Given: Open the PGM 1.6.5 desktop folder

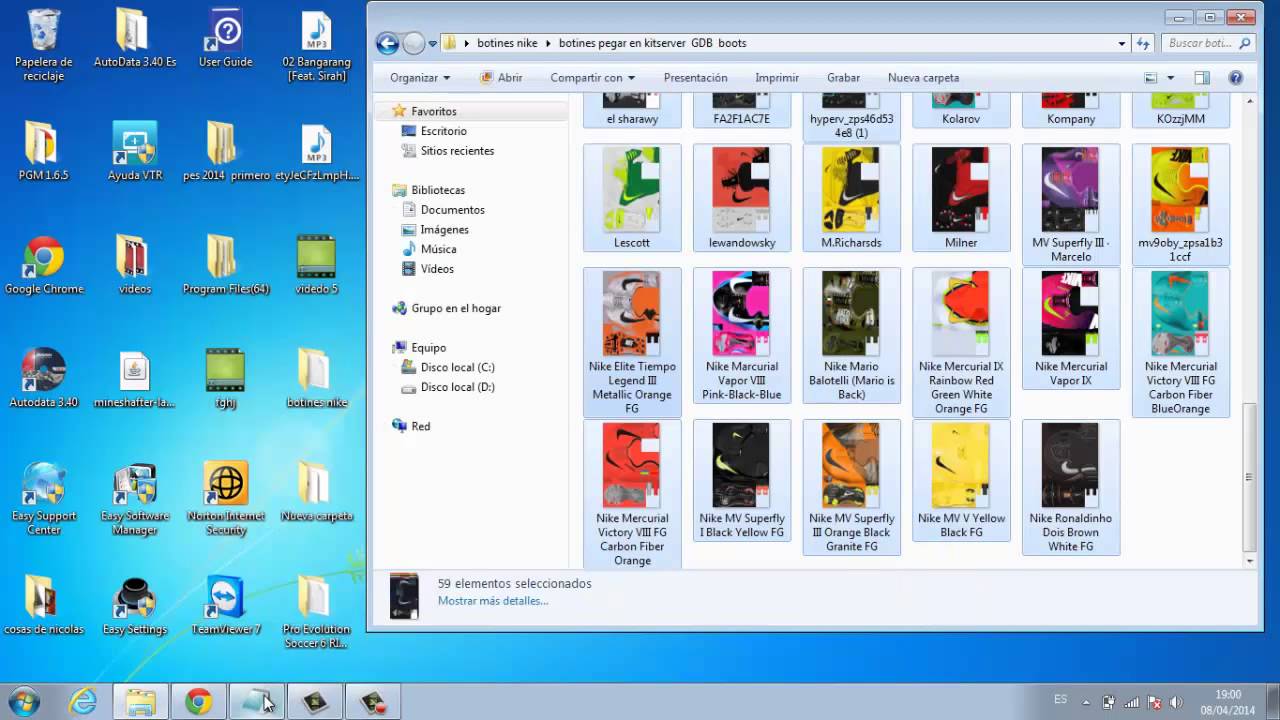Looking at the screenshot, I should [x=44, y=152].
